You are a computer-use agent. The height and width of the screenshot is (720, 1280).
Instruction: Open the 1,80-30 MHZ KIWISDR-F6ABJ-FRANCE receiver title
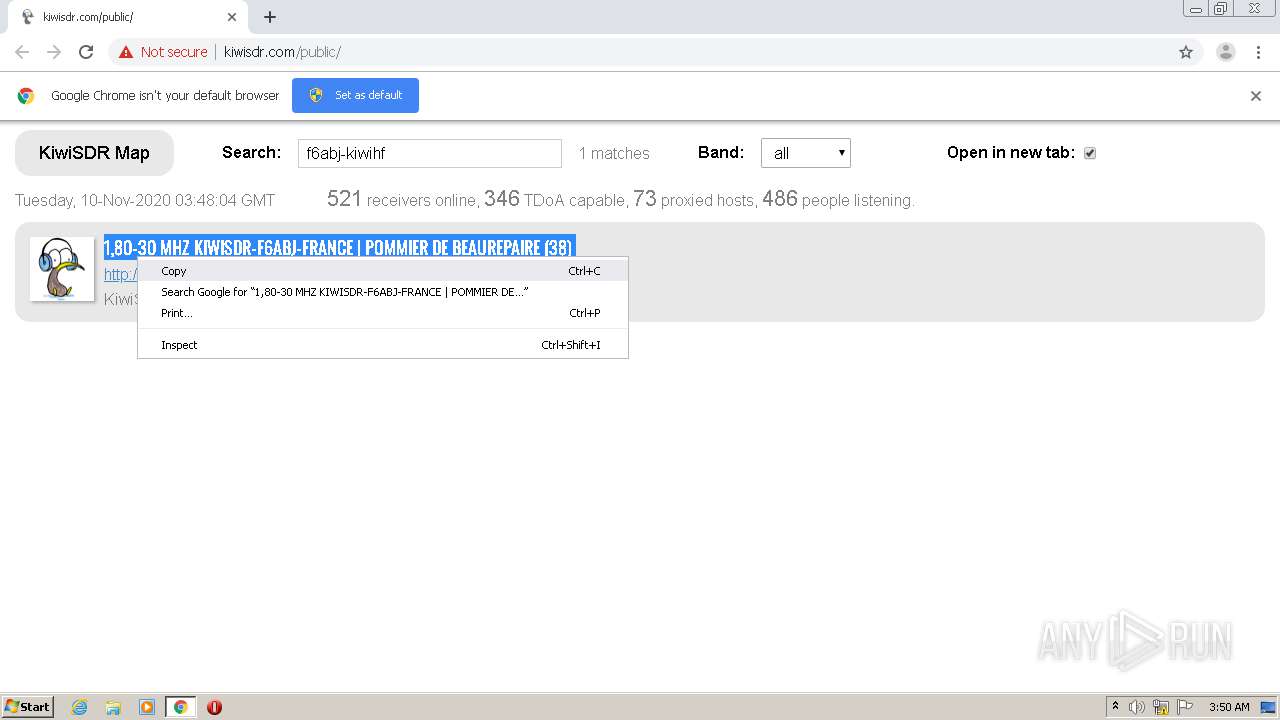(338, 247)
